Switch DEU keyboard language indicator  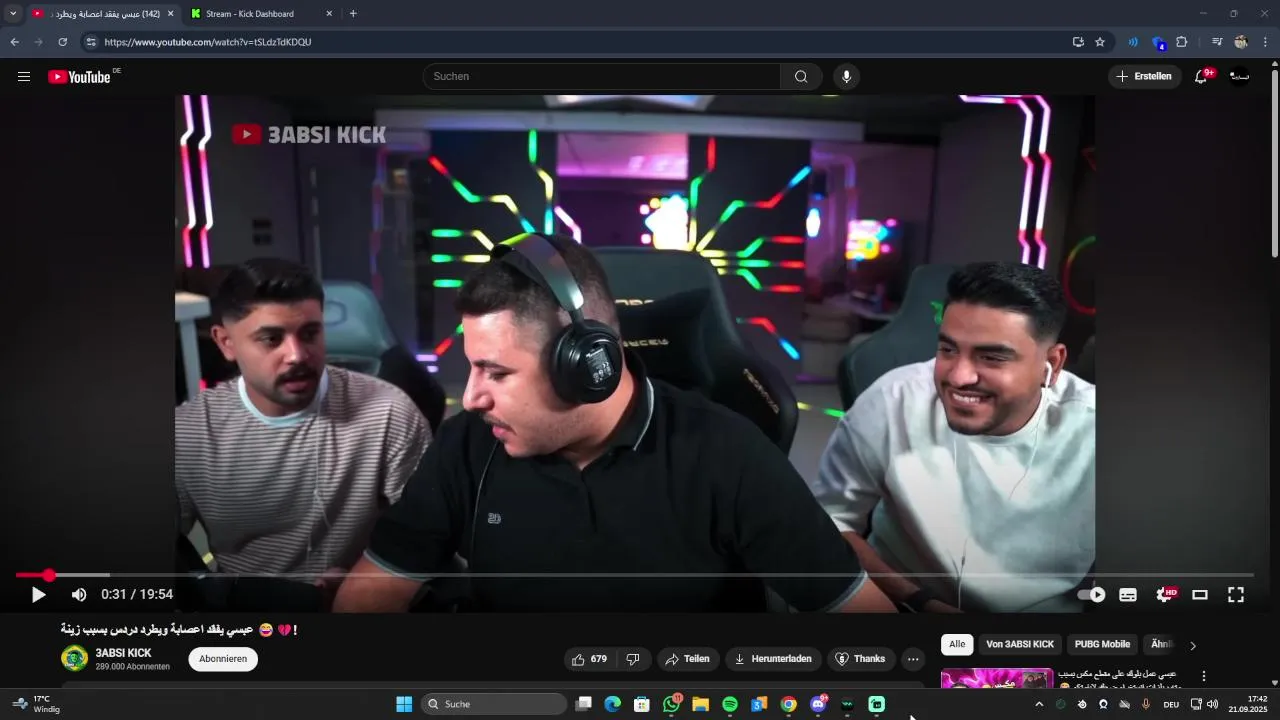(x=1171, y=704)
